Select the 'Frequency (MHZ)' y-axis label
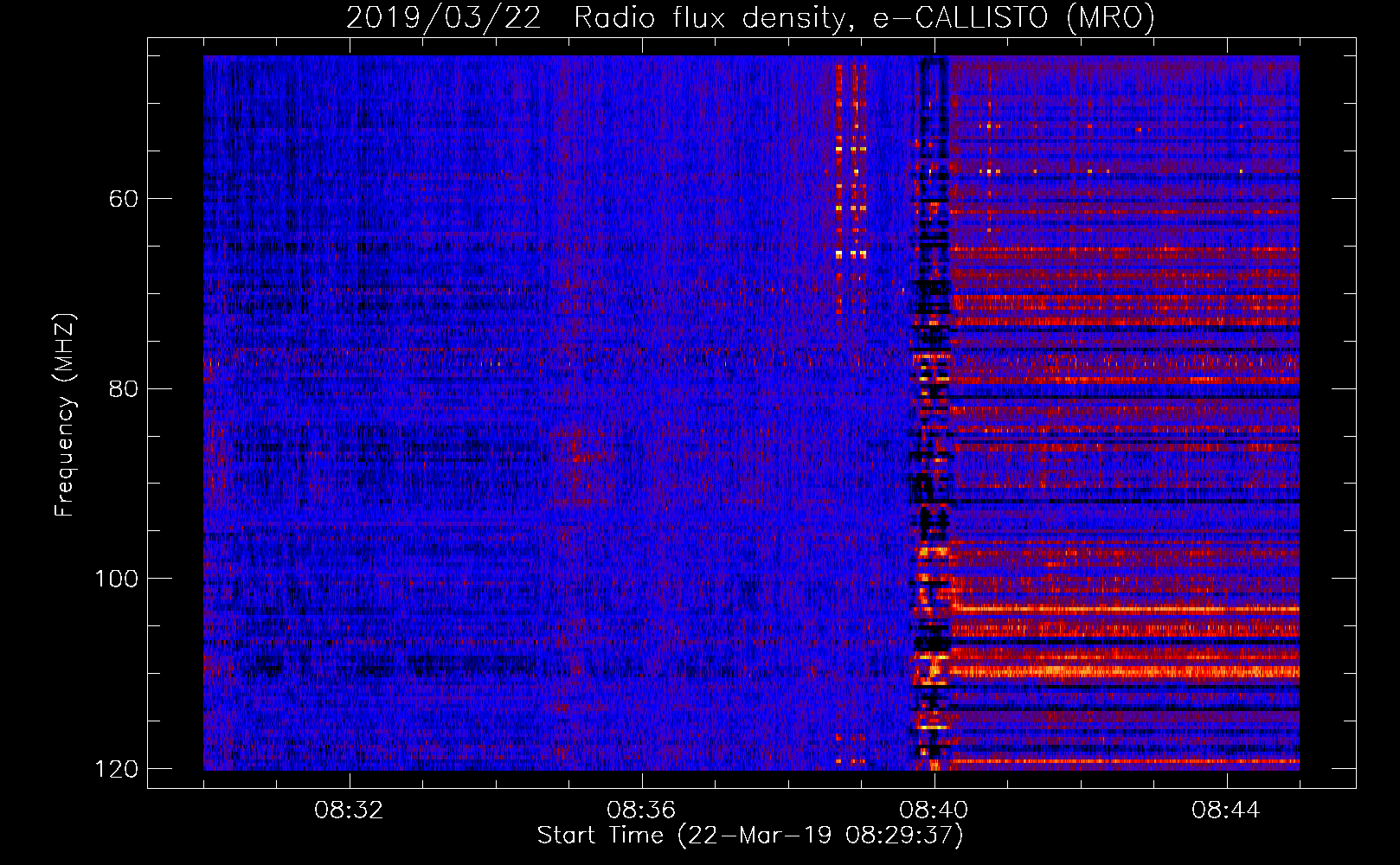 65,415
